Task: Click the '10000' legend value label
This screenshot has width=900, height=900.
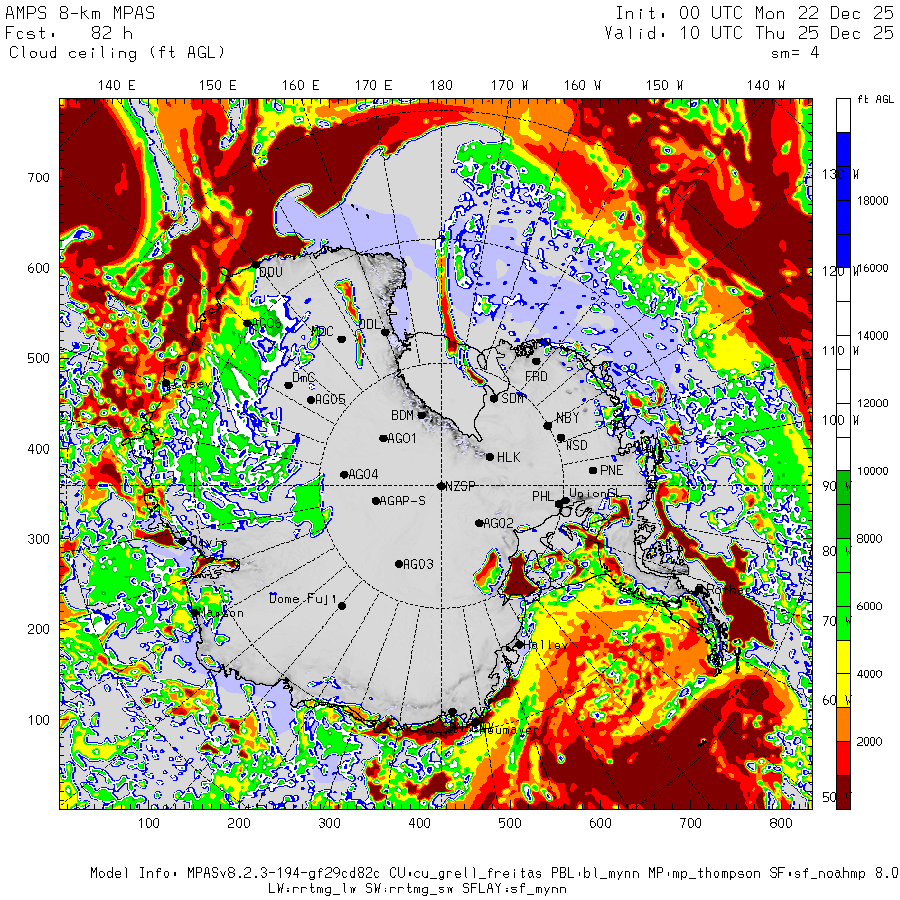Action: 872,471
